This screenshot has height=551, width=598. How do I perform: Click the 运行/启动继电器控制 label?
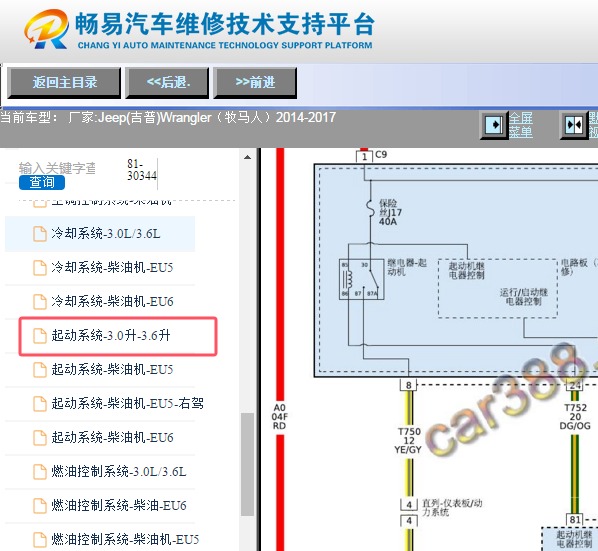click(523, 297)
